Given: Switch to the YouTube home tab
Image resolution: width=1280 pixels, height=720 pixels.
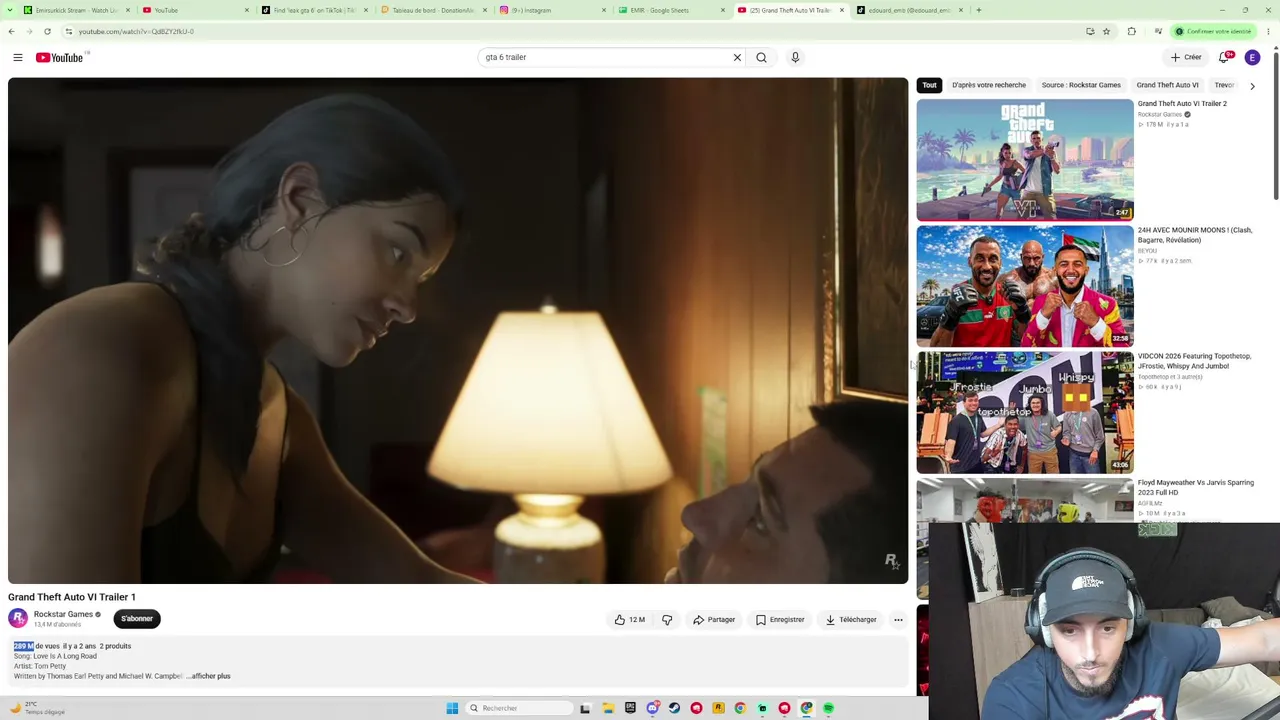Looking at the screenshot, I should [195, 10].
